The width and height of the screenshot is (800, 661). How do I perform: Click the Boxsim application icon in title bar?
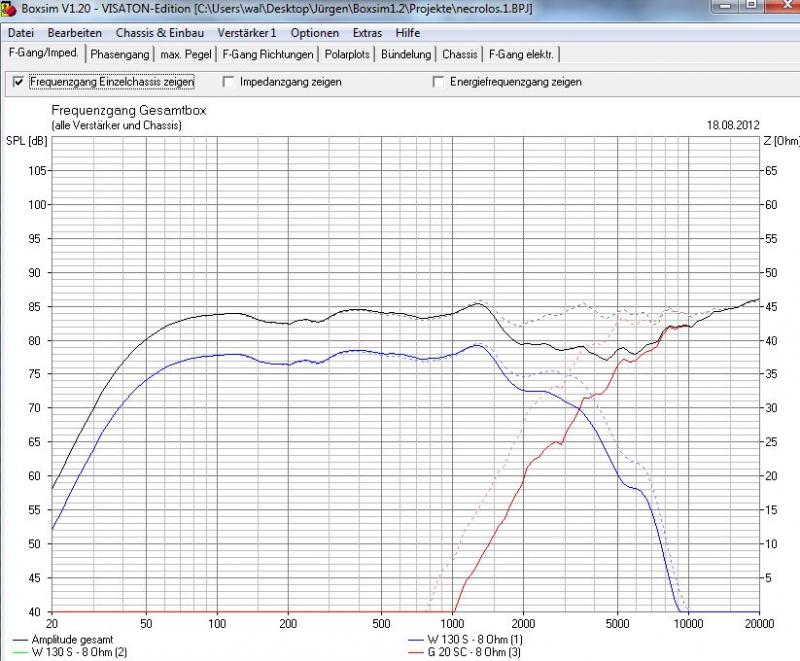click(9, 9)
